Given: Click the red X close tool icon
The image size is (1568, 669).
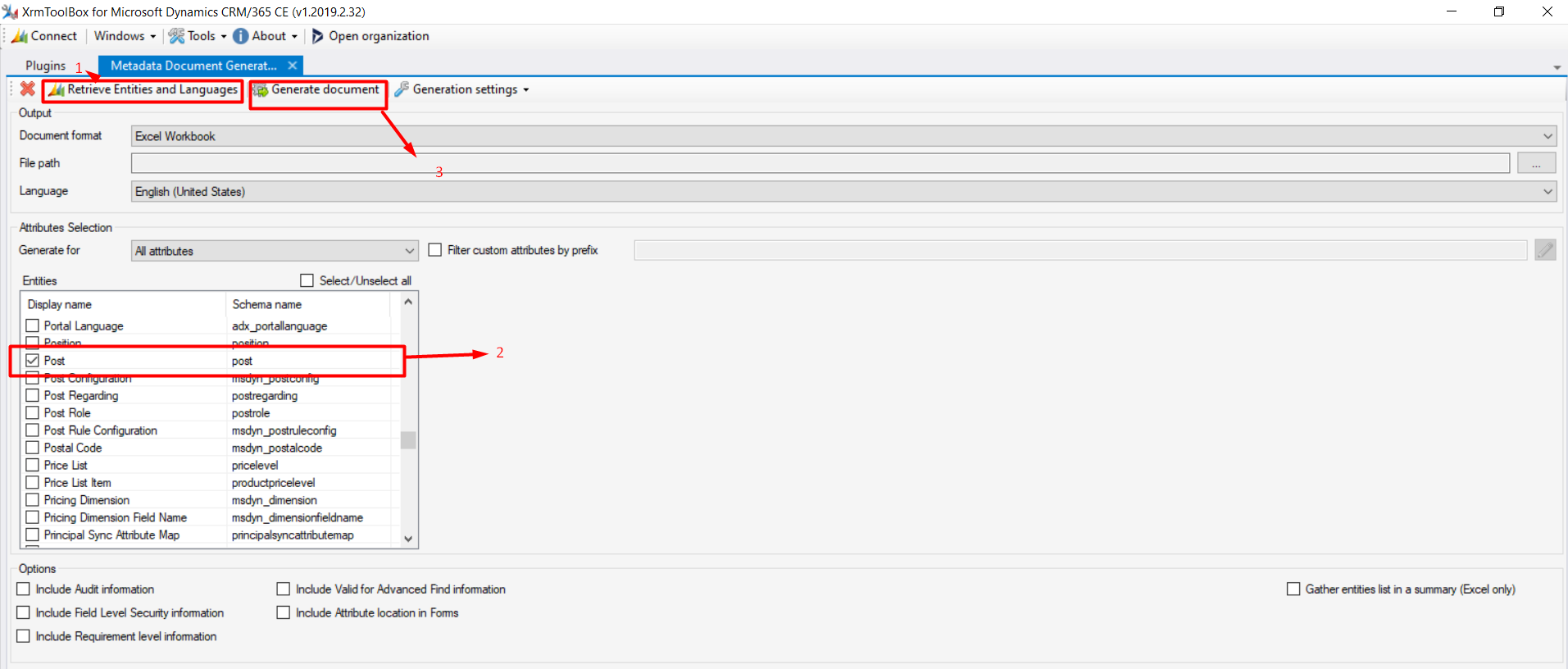Looking at the screenshot, I should (x=28, y=89).
